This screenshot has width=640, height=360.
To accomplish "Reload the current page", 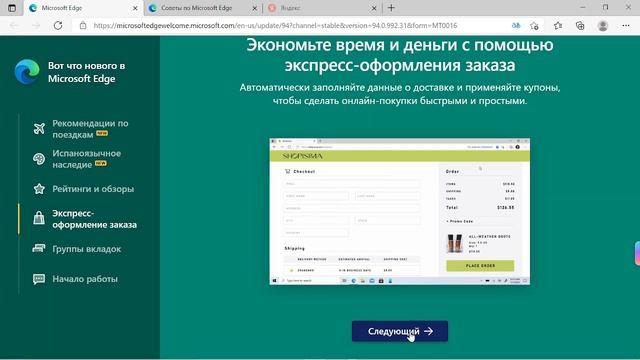I will [58, 25].
